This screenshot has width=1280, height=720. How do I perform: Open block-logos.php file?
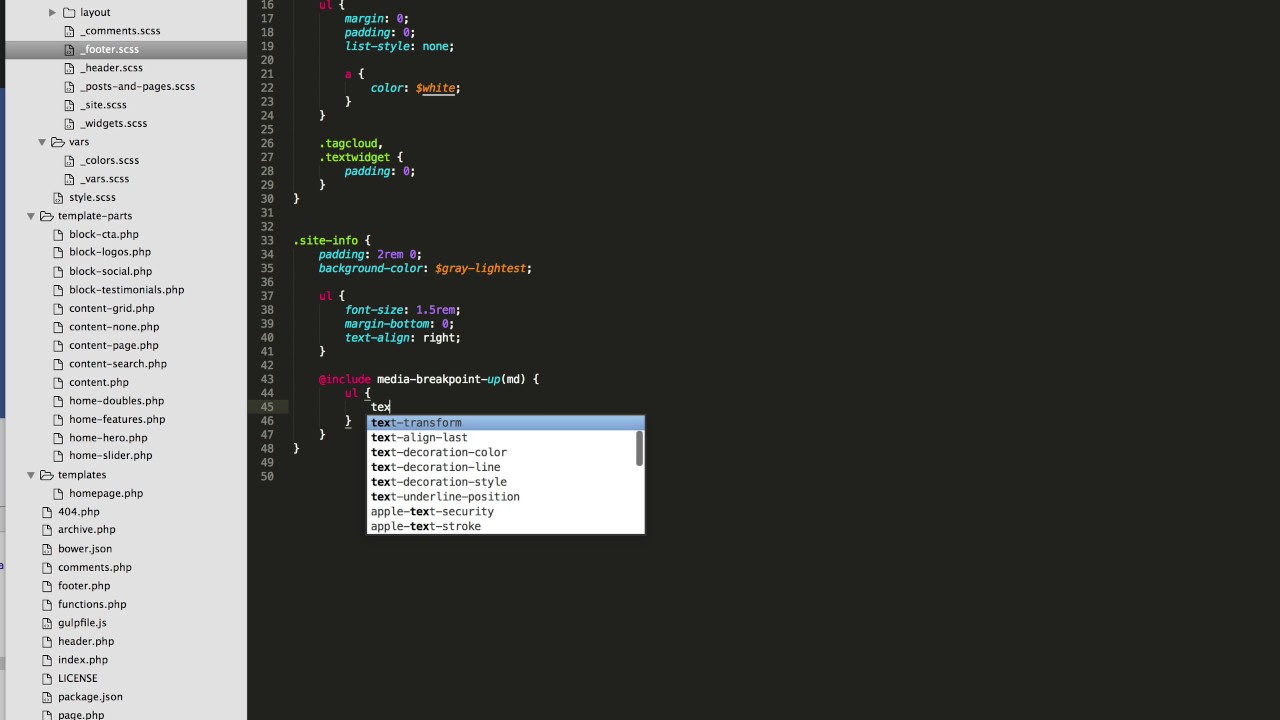110,252
